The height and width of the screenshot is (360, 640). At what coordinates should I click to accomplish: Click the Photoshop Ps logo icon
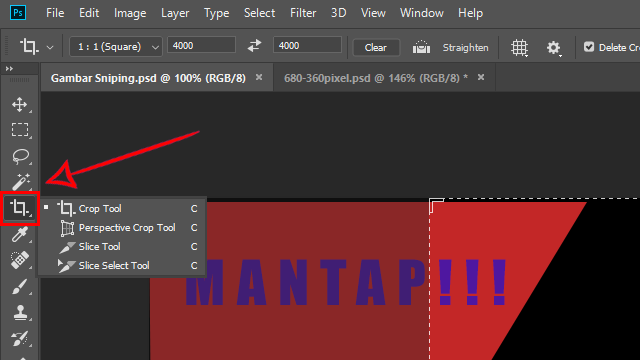(18, 13)
